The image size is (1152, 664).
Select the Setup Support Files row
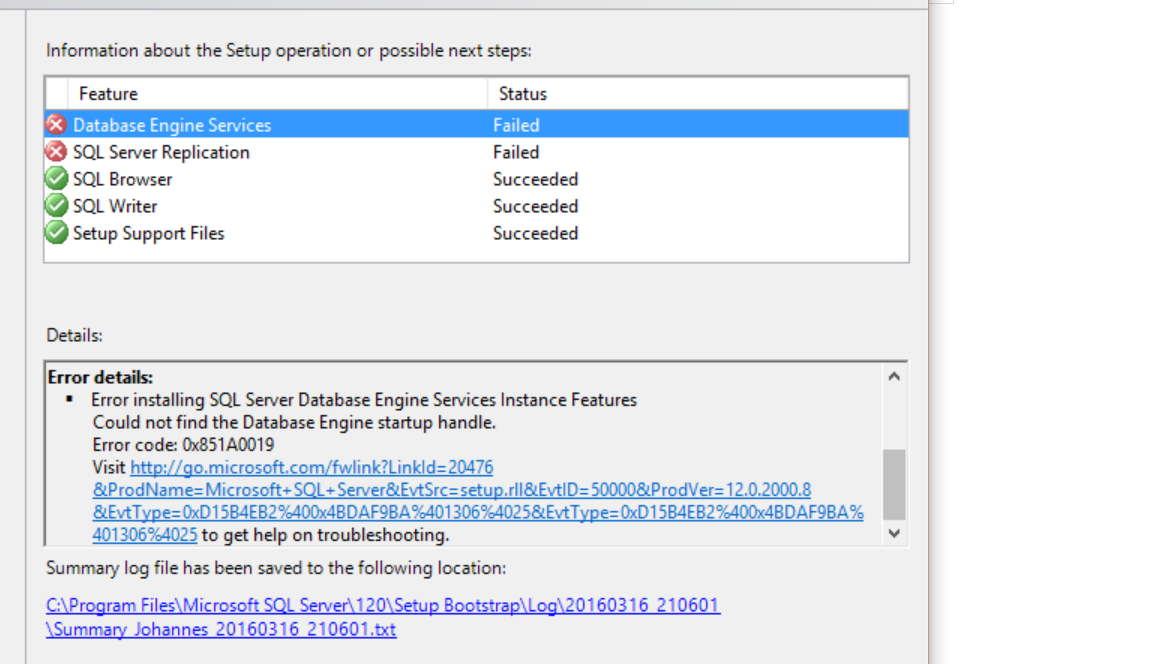477,234
